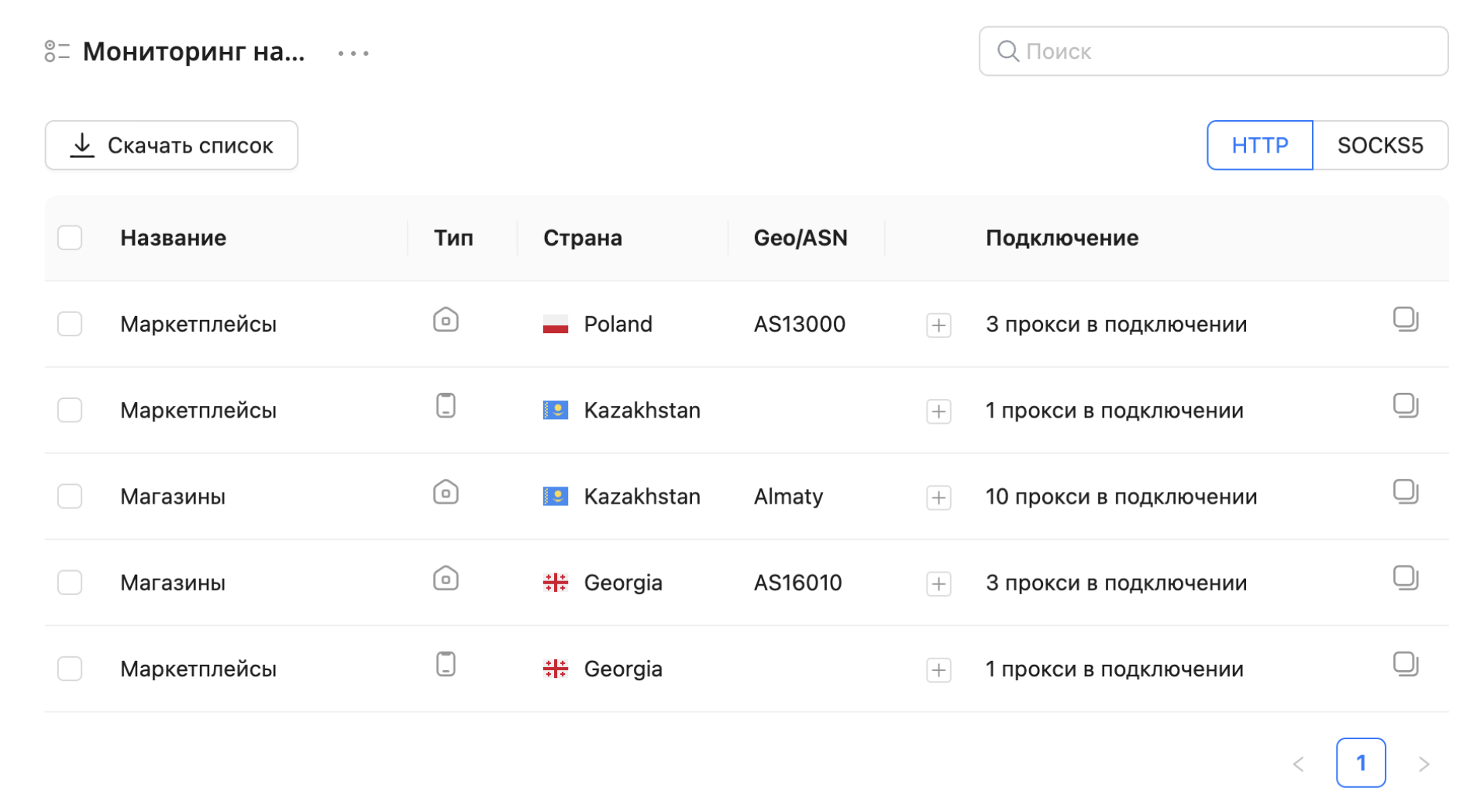Click the residential type icon in Poland row
Image resolution: width=1477 pixels, height=812 pixels.
coord(446,320)
